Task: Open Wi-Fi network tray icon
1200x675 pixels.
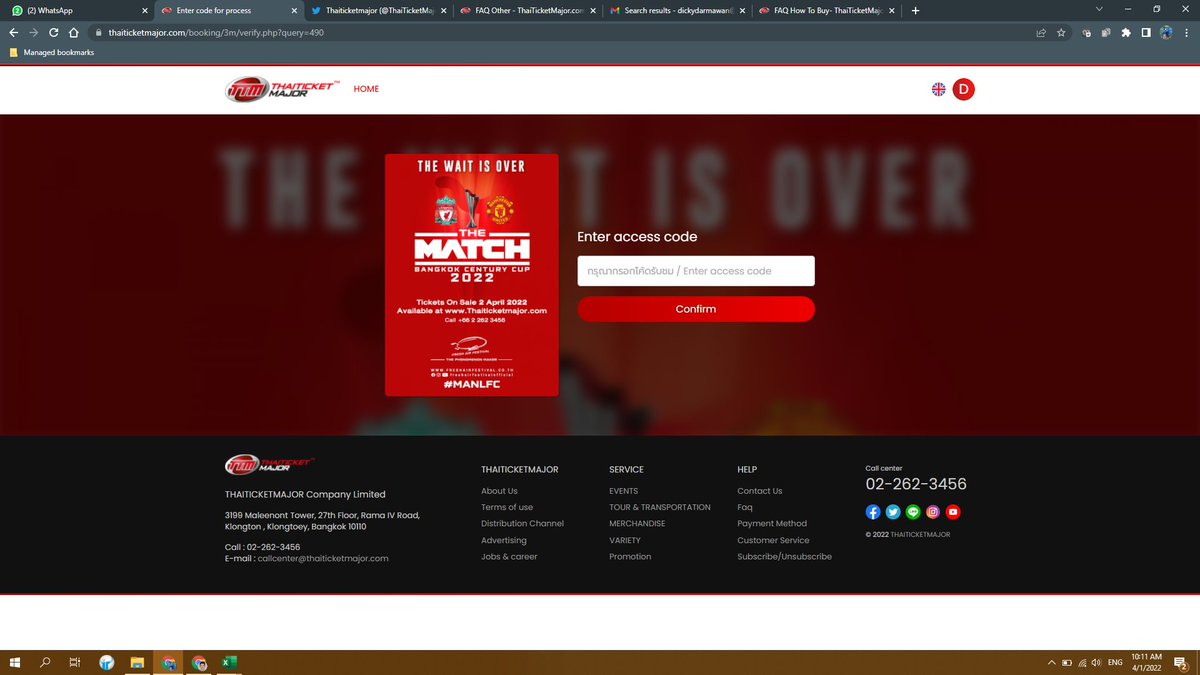Action: point(1083,662)
